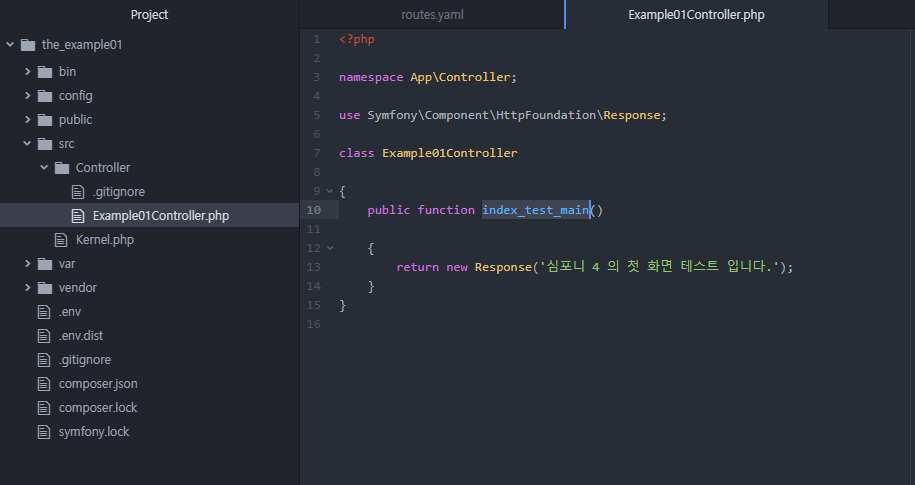
Task: Click the symfony.lock file icon
Action: pos(43,432)
